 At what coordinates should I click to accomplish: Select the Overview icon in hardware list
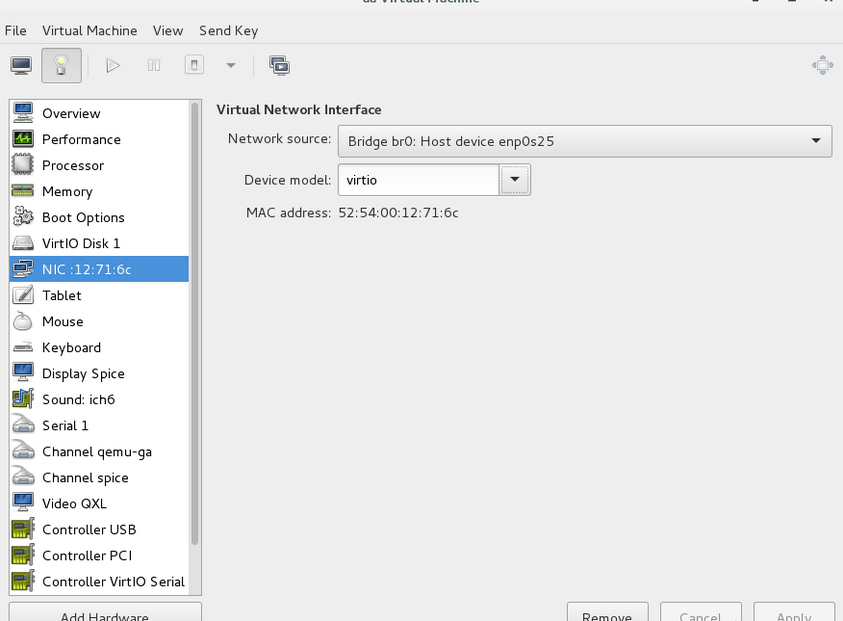pyautogui.click(x=23, y=113)
